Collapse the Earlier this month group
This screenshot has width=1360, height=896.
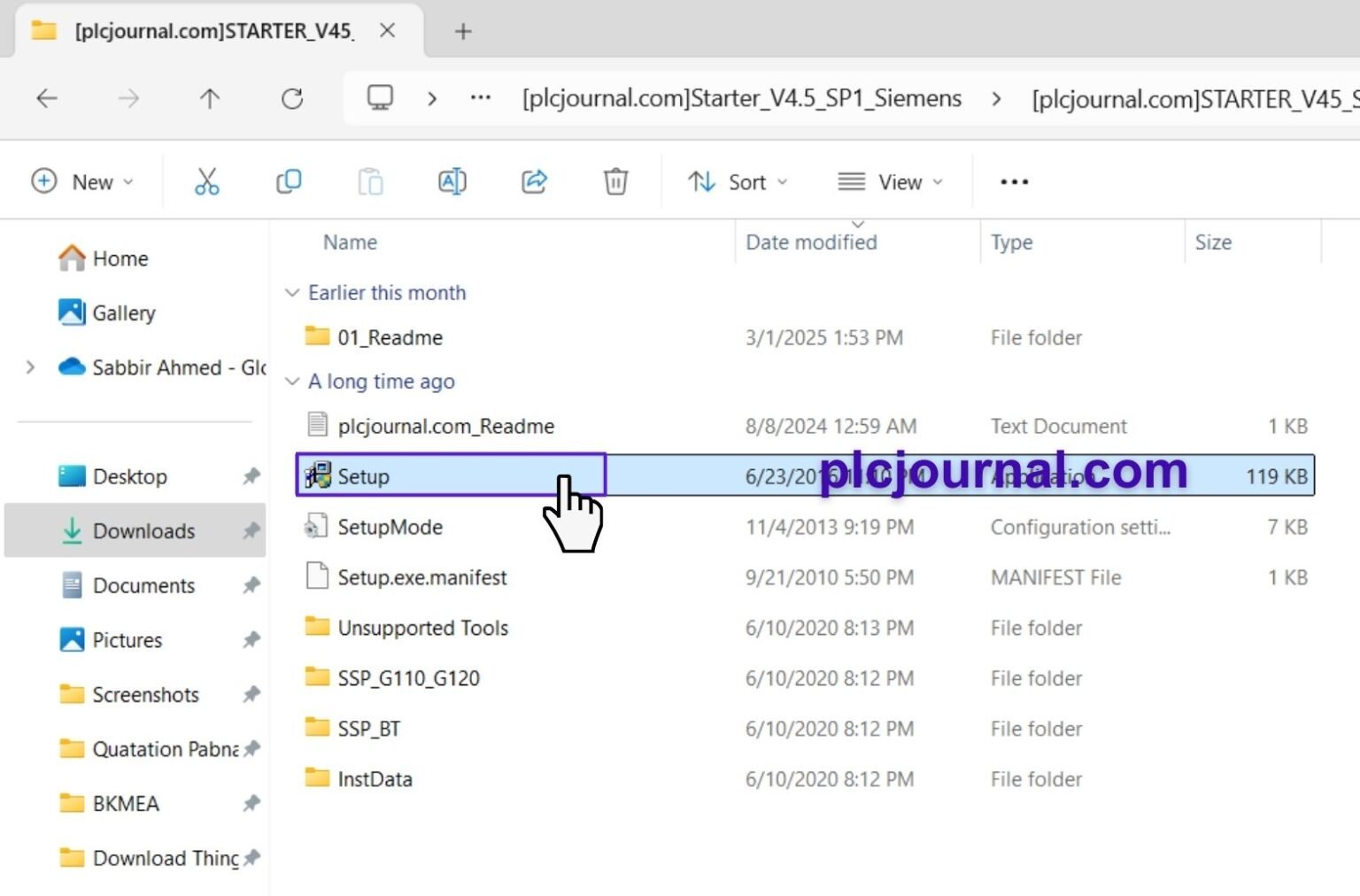292,292
